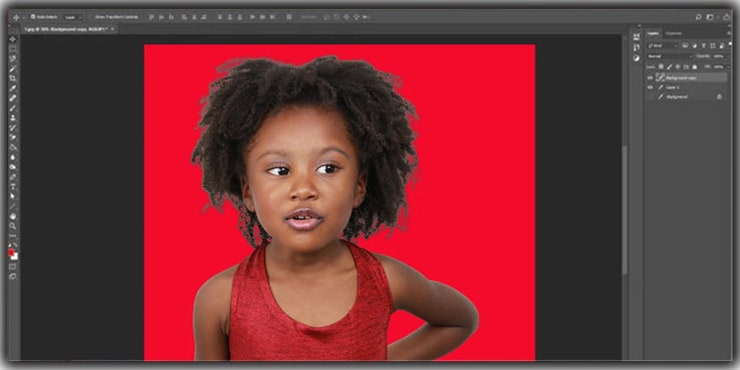Open the search icon in the top right
The width and height of the screenshot is (740, 370).
click(698, 17)
